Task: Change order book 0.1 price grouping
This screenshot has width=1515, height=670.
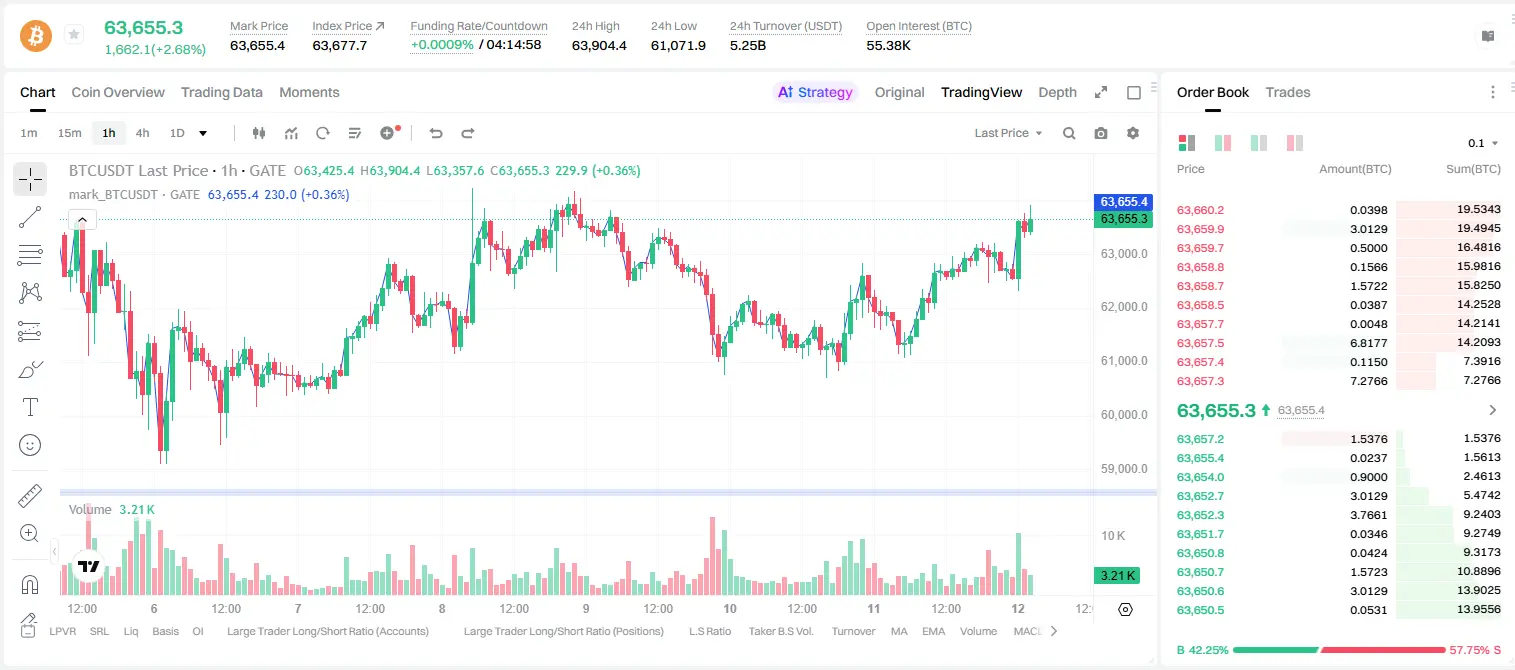Action: [1483, 143]
